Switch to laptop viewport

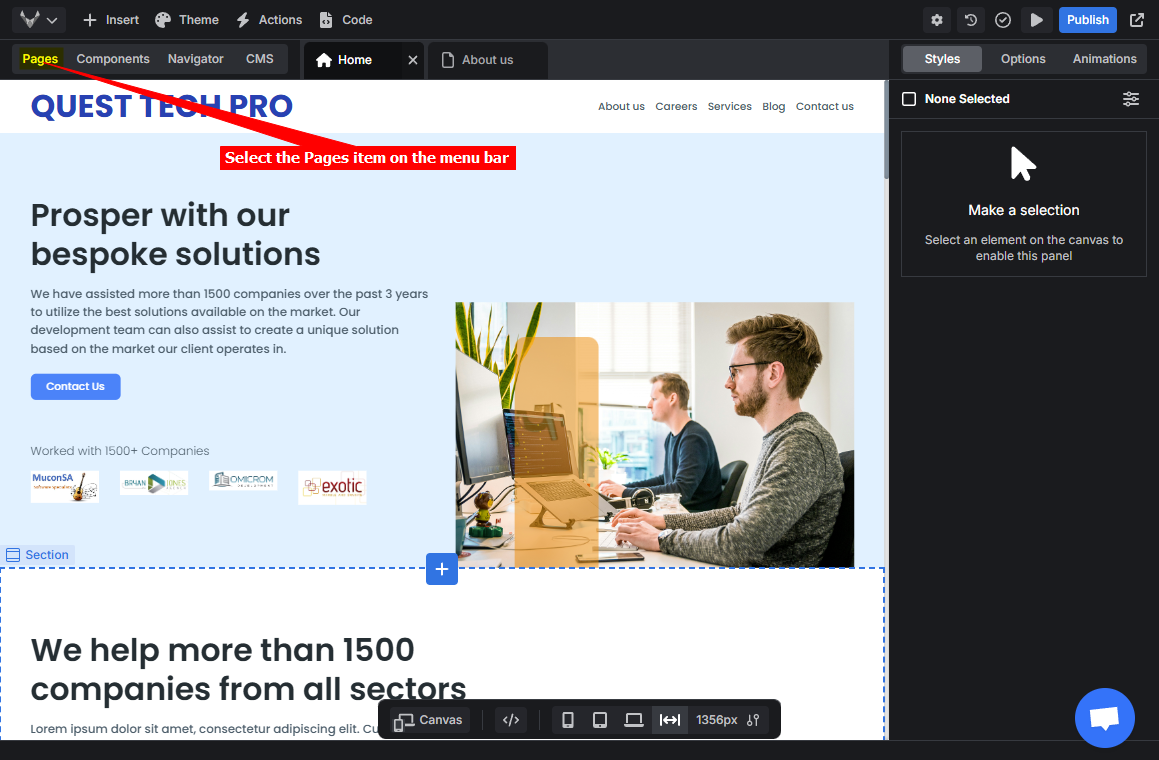pyautogui.click(x=633, y=720)
